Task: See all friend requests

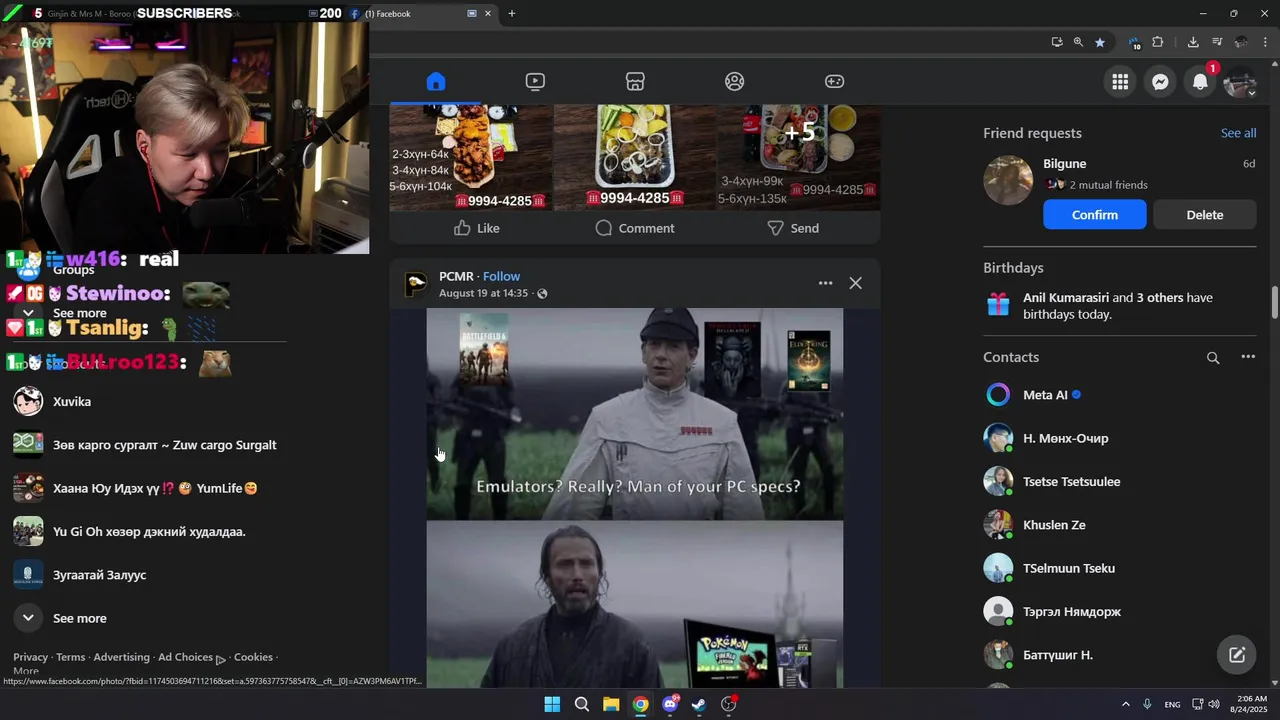Action: click(1238, 133)
